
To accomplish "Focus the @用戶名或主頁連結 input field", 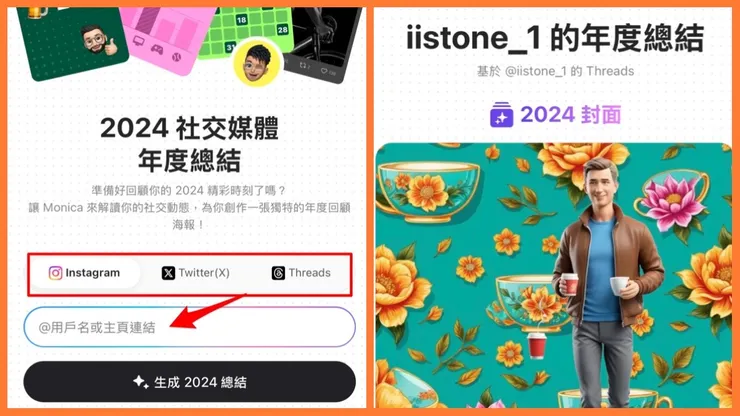I will 189,327.
